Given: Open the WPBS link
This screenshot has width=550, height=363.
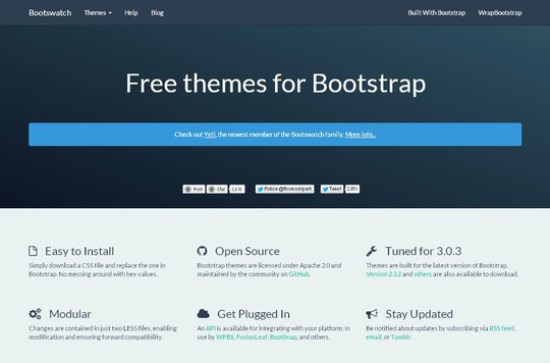Looking at the screenshot, I should pos(224,337).
